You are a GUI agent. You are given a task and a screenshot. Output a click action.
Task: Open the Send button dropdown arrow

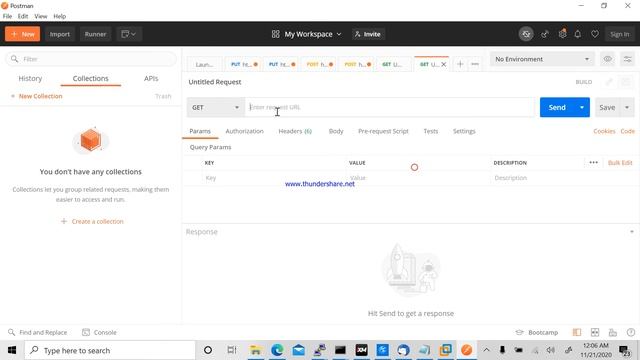click(x=582, y=107)
